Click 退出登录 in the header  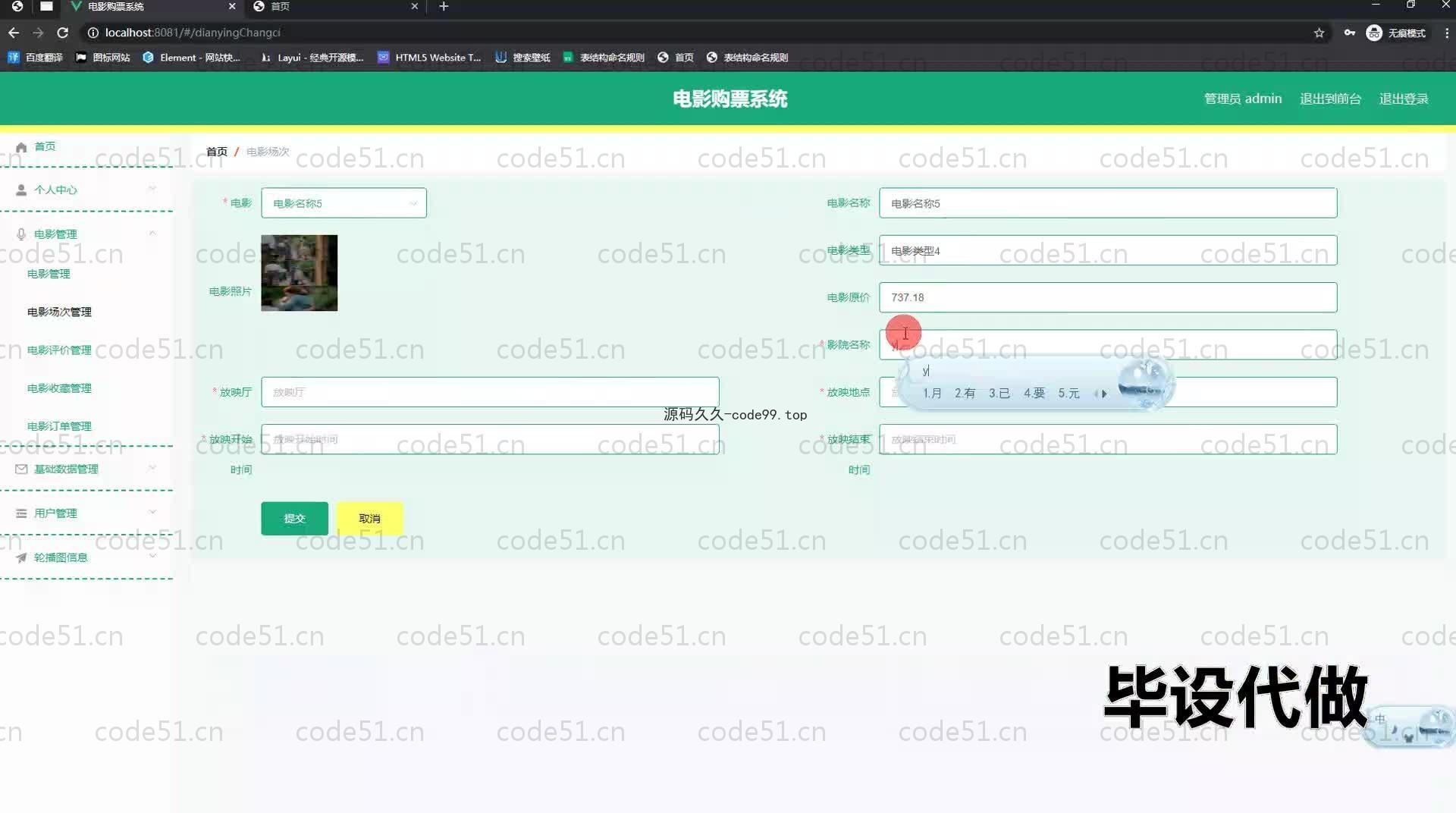pos(1403,99)
